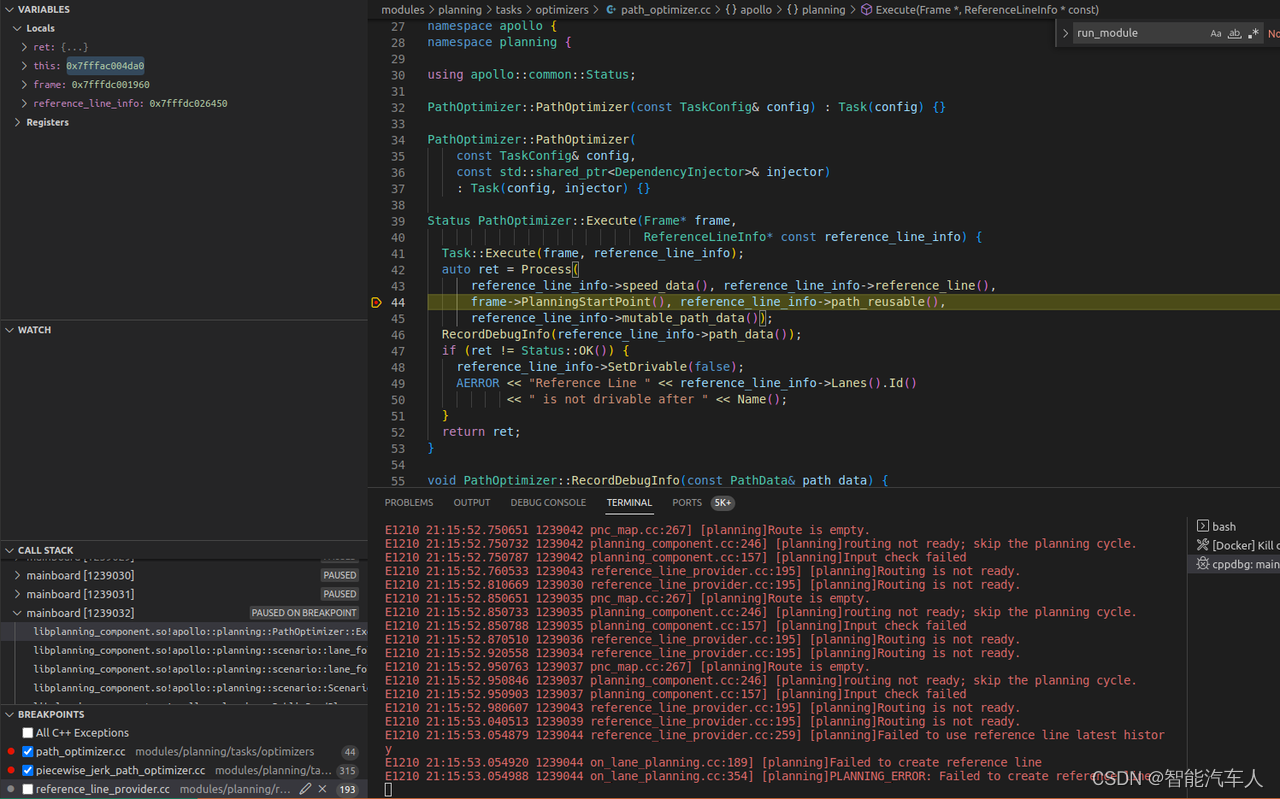The width and height of the screenshot is (1280, 799).
Task: Open the PORTS view showing 5K+
Action: point(687,502)
